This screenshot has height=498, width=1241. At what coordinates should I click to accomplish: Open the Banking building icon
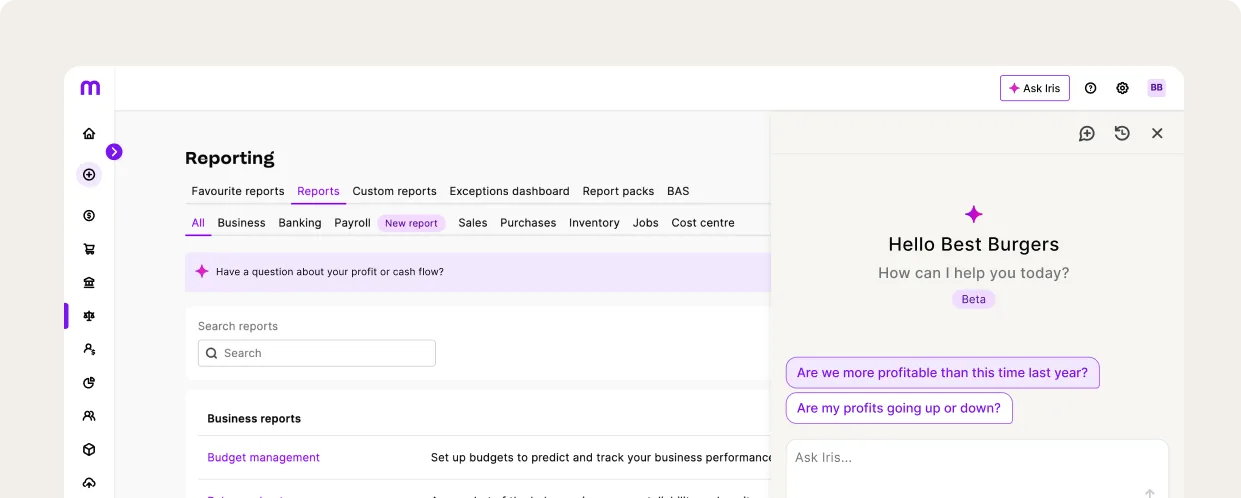click(89, 282)
